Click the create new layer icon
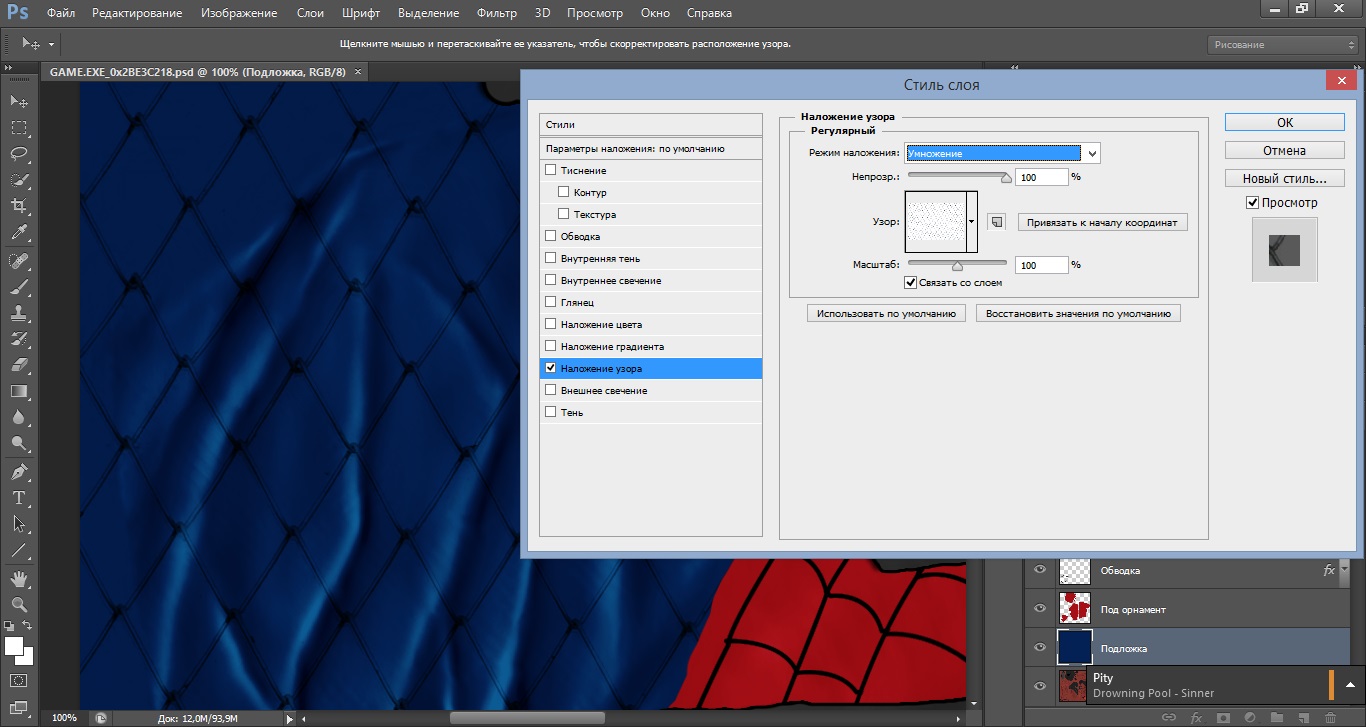 click(x=1302, y=717)
